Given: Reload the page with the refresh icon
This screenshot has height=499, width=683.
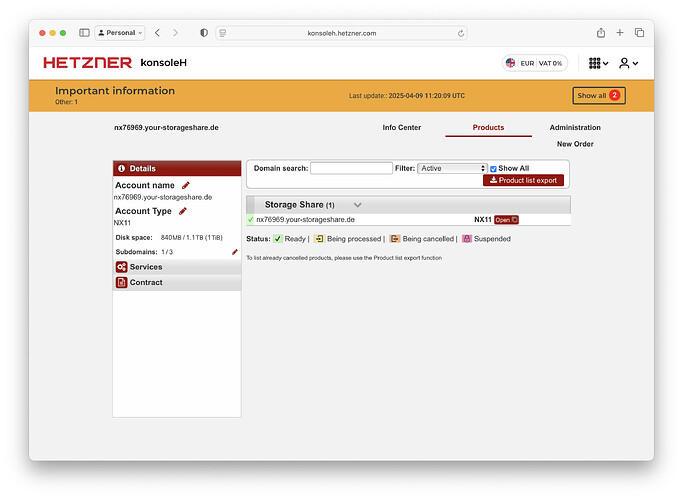Looking at the screenshot, I should [461, 33].
